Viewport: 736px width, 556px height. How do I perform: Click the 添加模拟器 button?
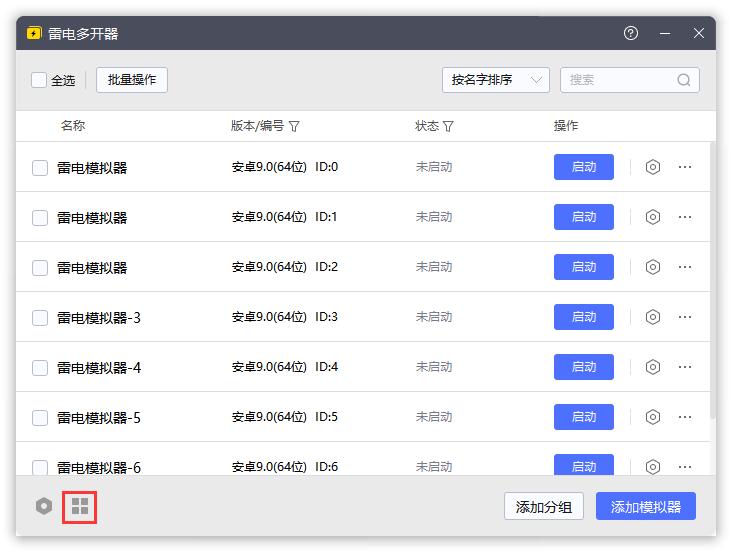(645, 506)
